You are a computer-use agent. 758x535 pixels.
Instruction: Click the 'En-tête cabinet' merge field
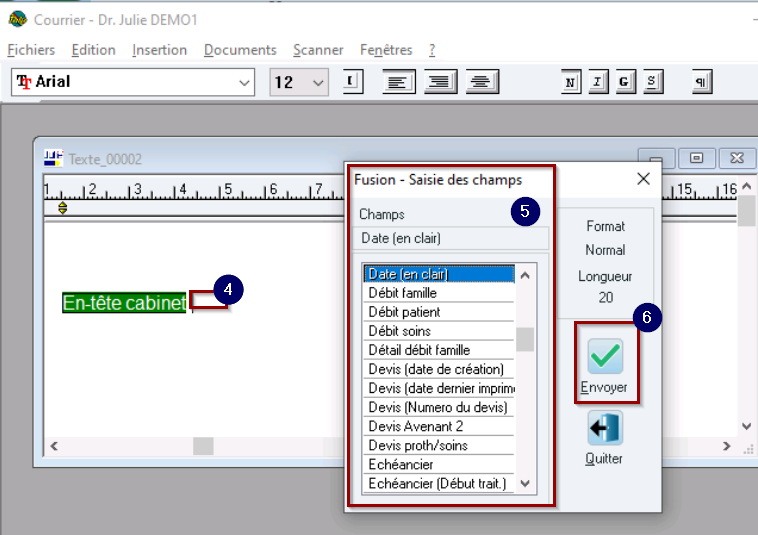124,303
